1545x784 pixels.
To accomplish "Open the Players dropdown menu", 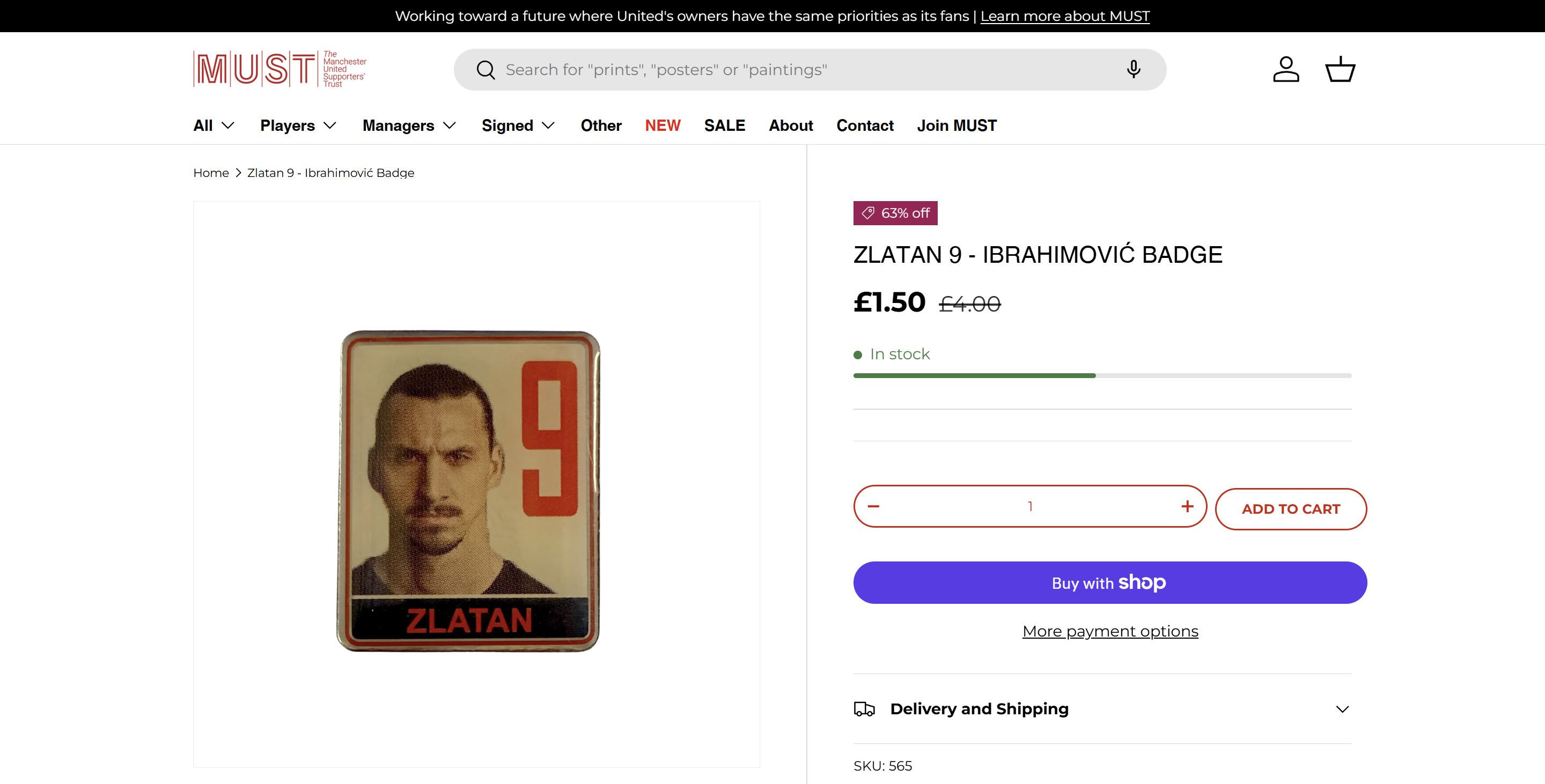I will tap(298, 125).
